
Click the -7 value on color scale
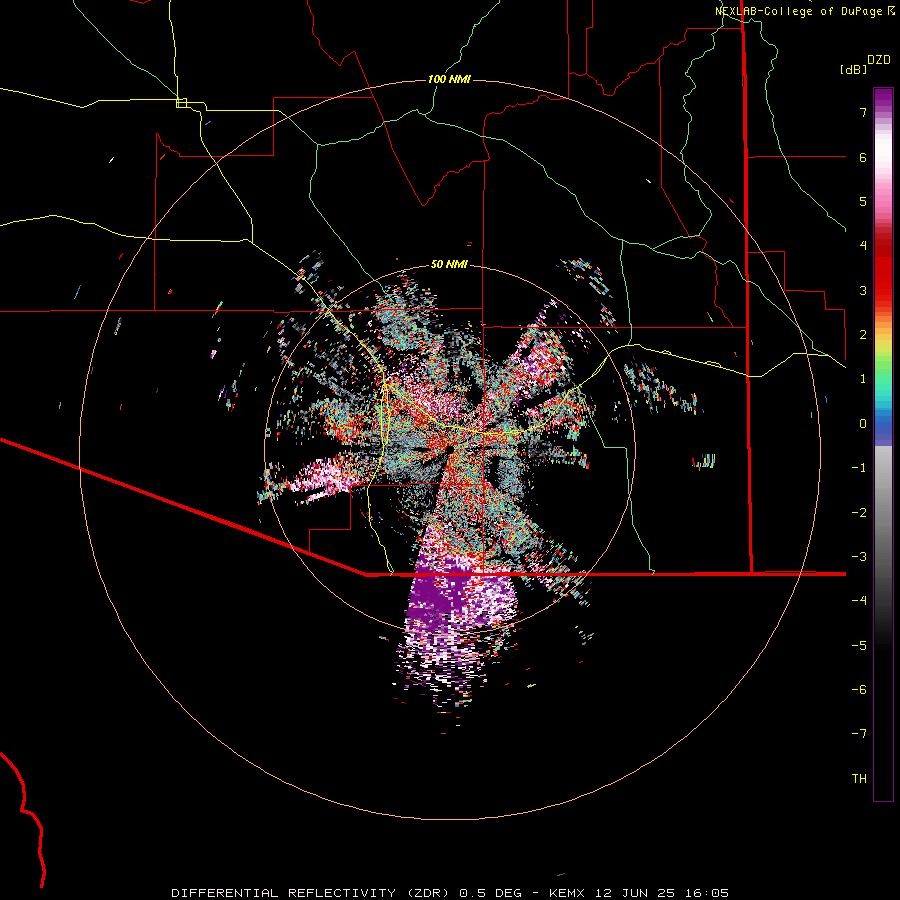click(859, 734)
